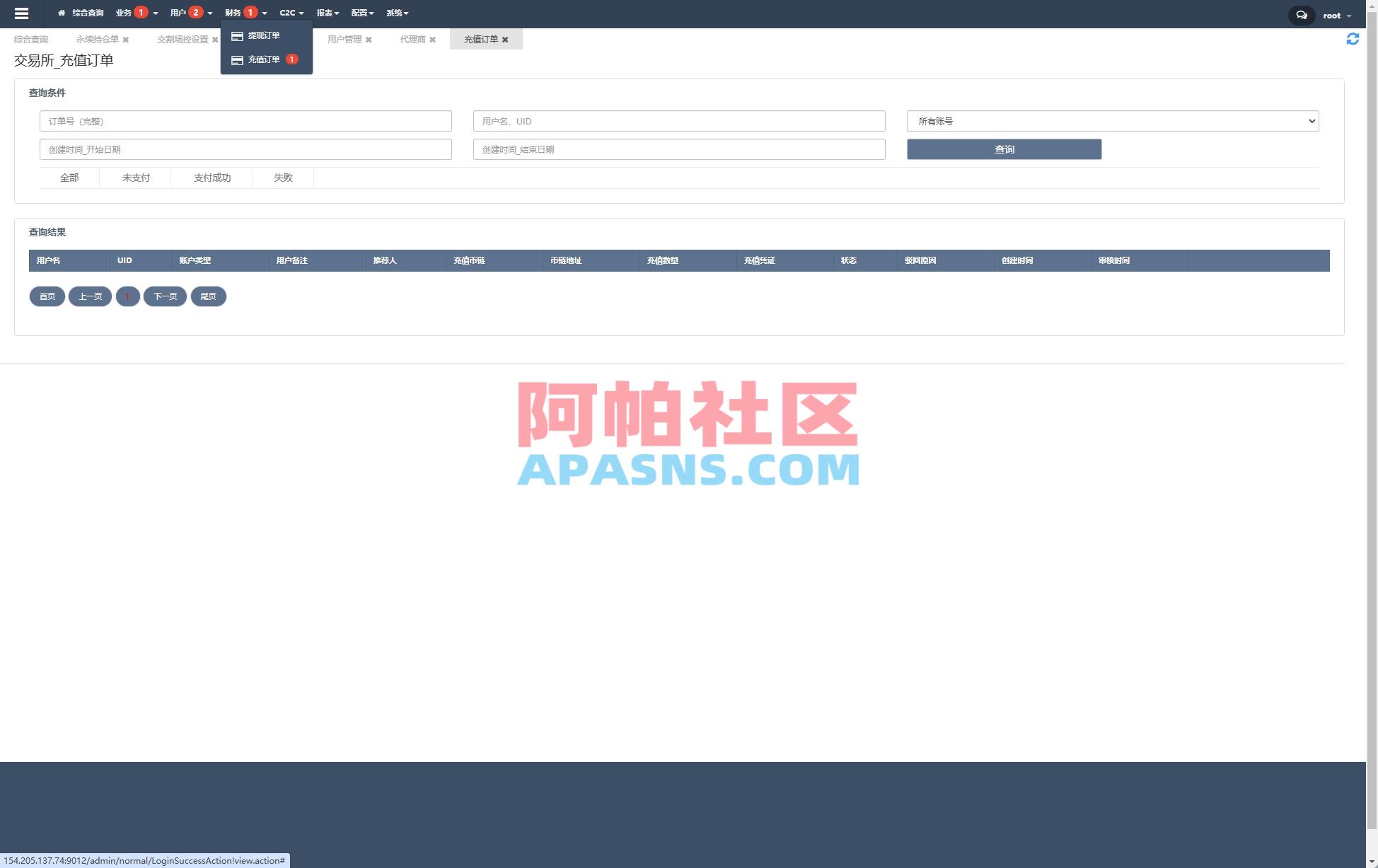The width and height of the screenshot is (1378, 868).
Task: Click the refresh icon near tabs
Action: click(1353, 40)
